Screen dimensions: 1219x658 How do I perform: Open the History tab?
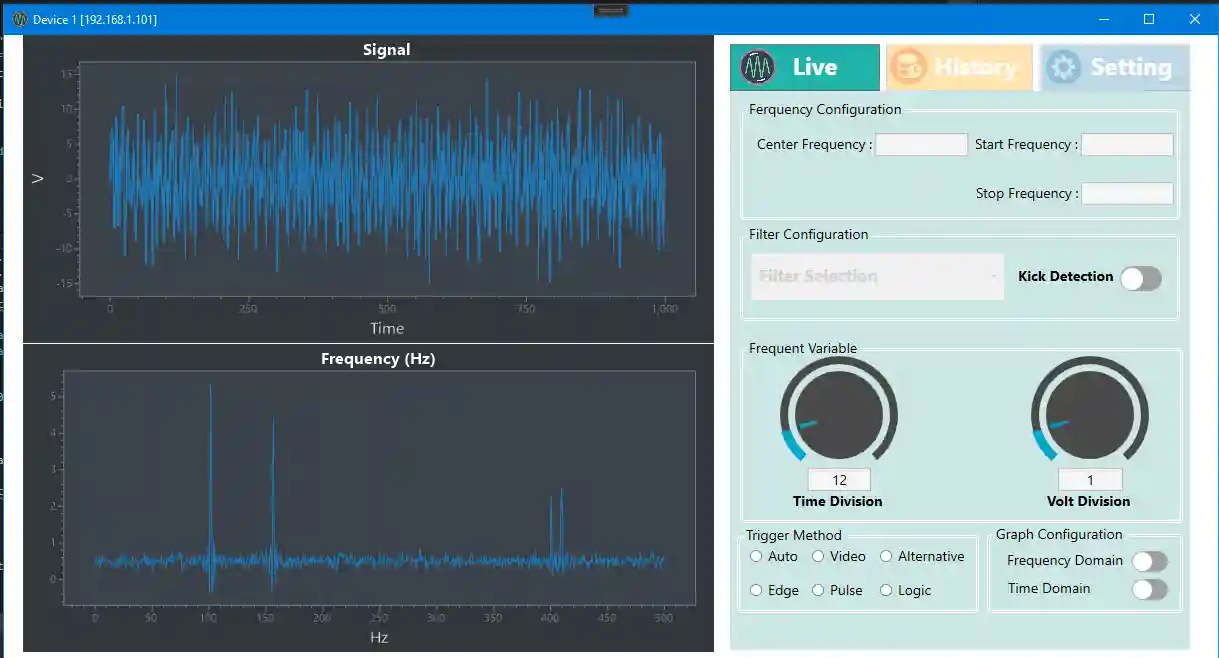pyautogui.click(x=959, y=67)
